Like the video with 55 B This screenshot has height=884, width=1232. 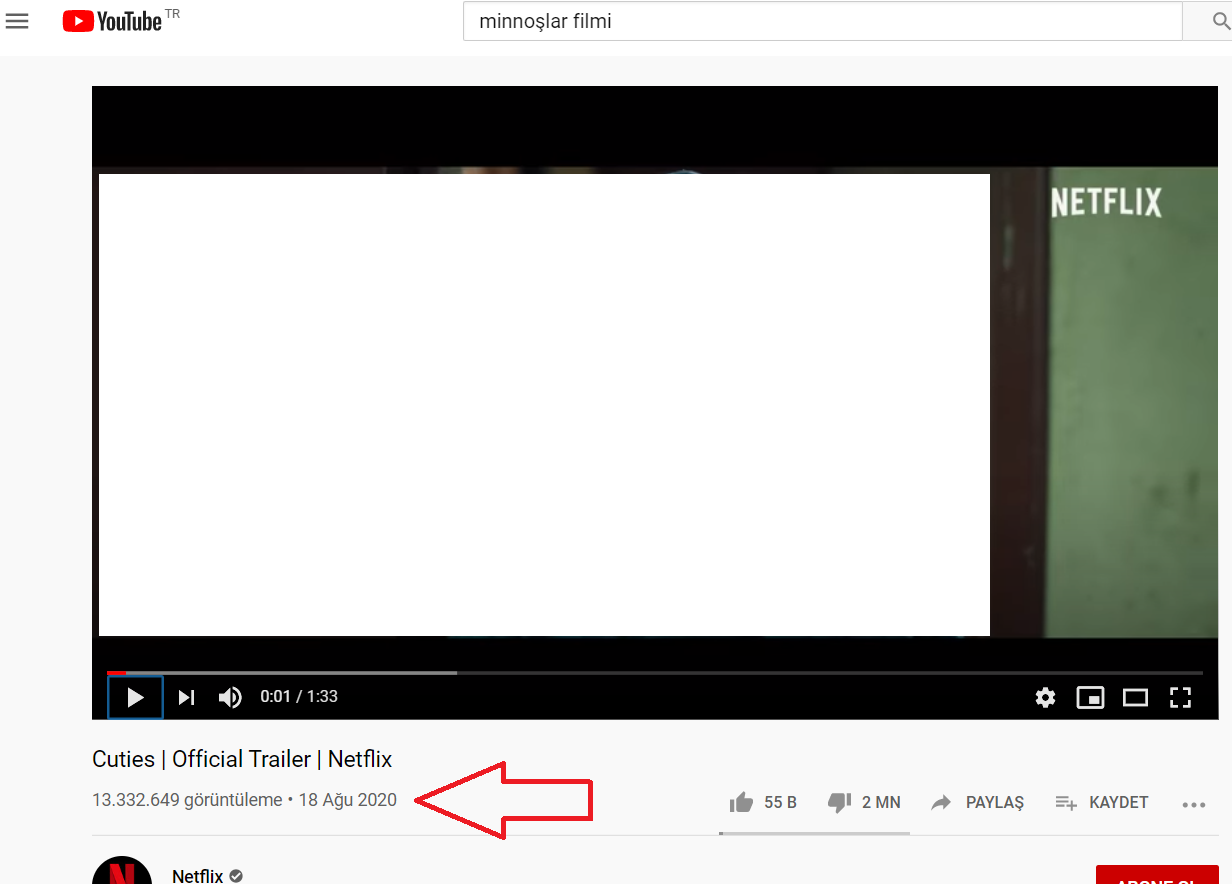pyautogui.click(x=763, y=802)
